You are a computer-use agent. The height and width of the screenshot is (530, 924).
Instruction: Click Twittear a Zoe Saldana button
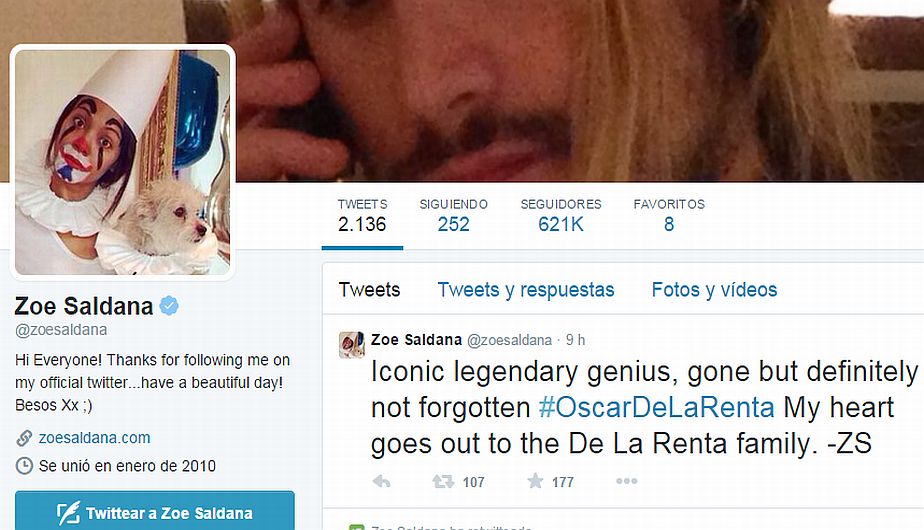[154, 511]
